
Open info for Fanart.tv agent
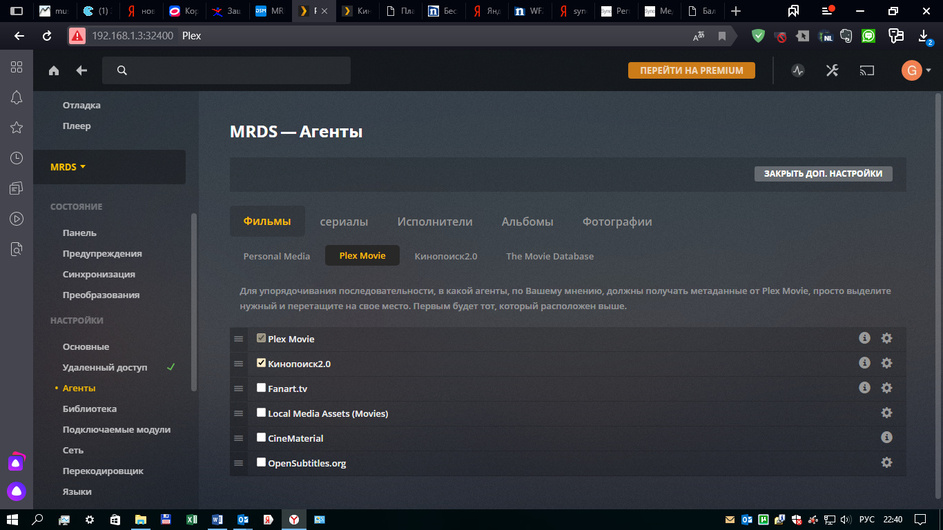point(864,388)
